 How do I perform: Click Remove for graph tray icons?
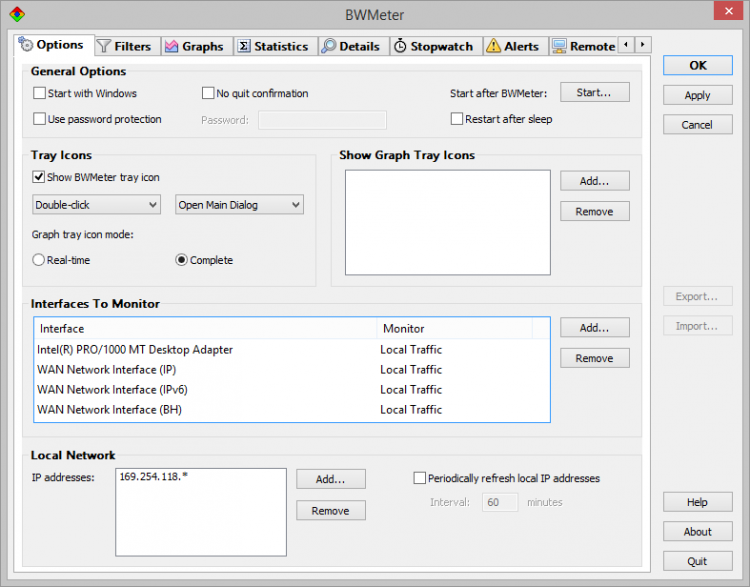click(595, 211)
